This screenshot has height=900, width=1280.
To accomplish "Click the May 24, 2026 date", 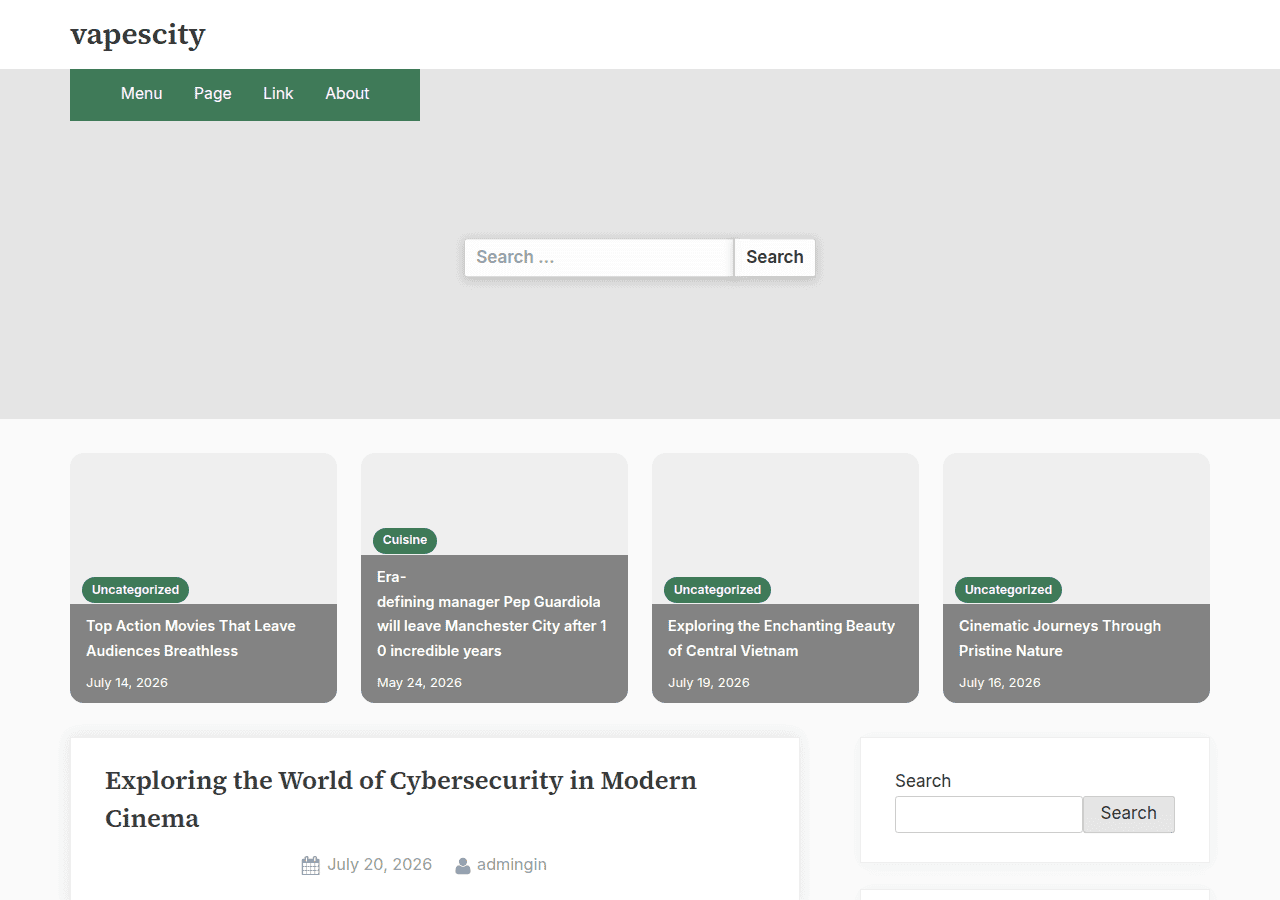I will (x=419, y=683).
